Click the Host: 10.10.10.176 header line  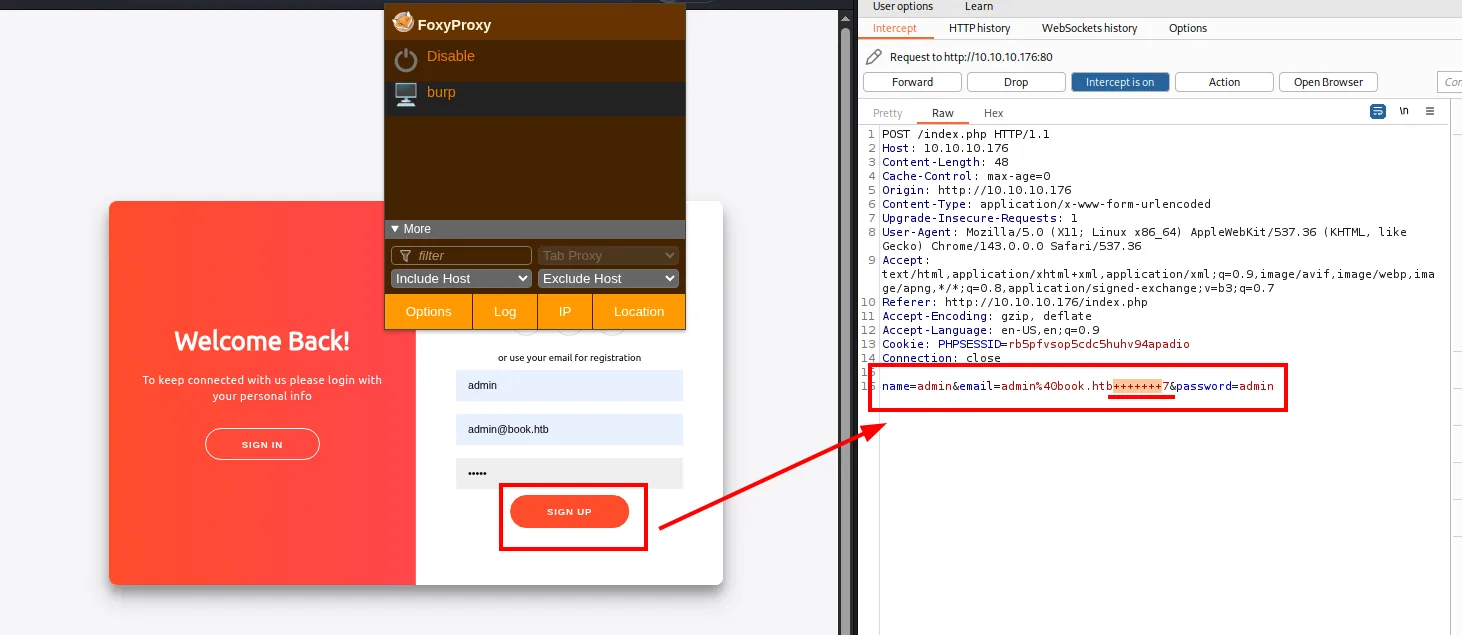[945, 148]
